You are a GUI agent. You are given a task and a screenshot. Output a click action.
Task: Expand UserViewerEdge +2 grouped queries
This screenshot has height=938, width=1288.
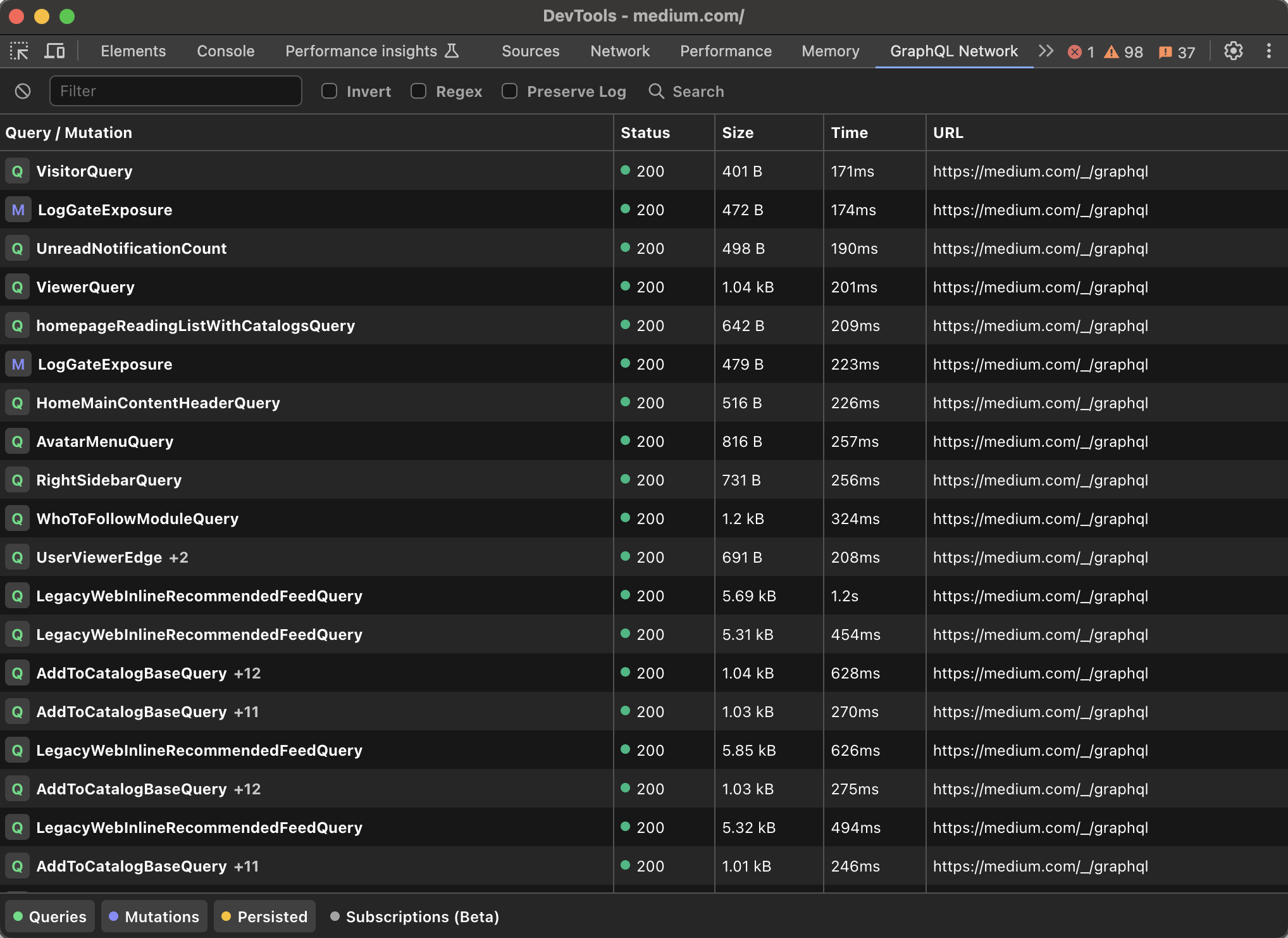178,557
